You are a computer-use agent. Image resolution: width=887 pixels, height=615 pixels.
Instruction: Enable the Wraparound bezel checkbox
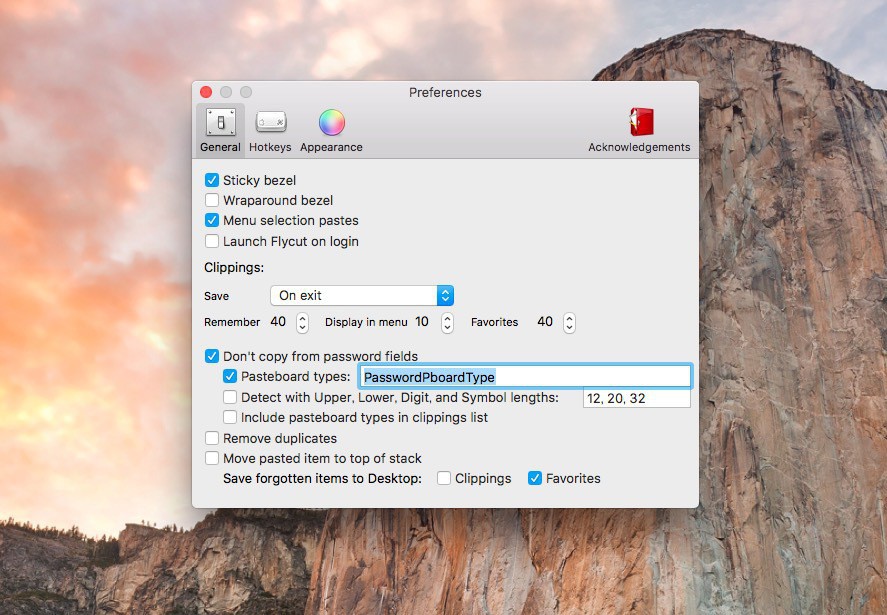click(x=212, y=200)
